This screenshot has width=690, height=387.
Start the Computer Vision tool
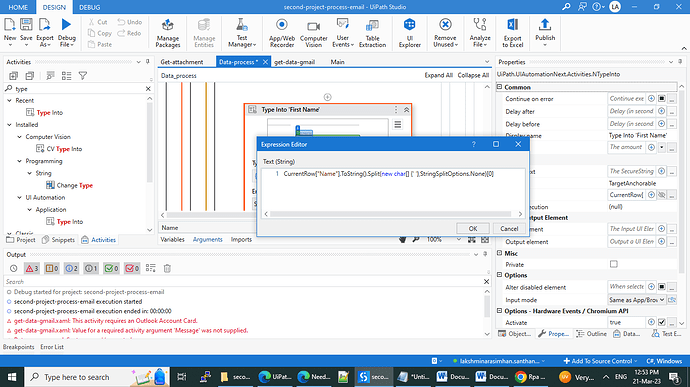tap(313, 33)
